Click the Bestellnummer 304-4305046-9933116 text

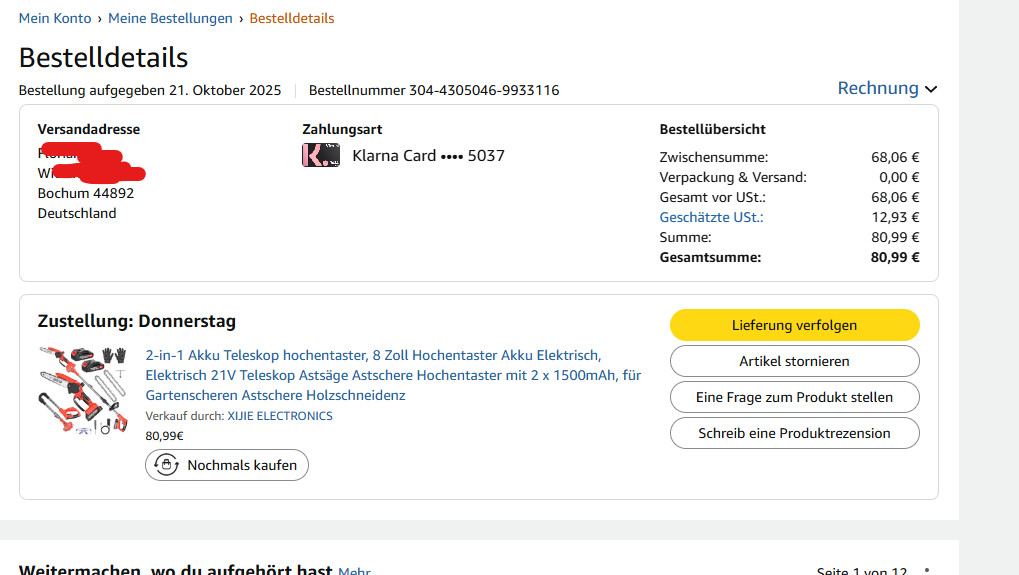click(434, 90)
